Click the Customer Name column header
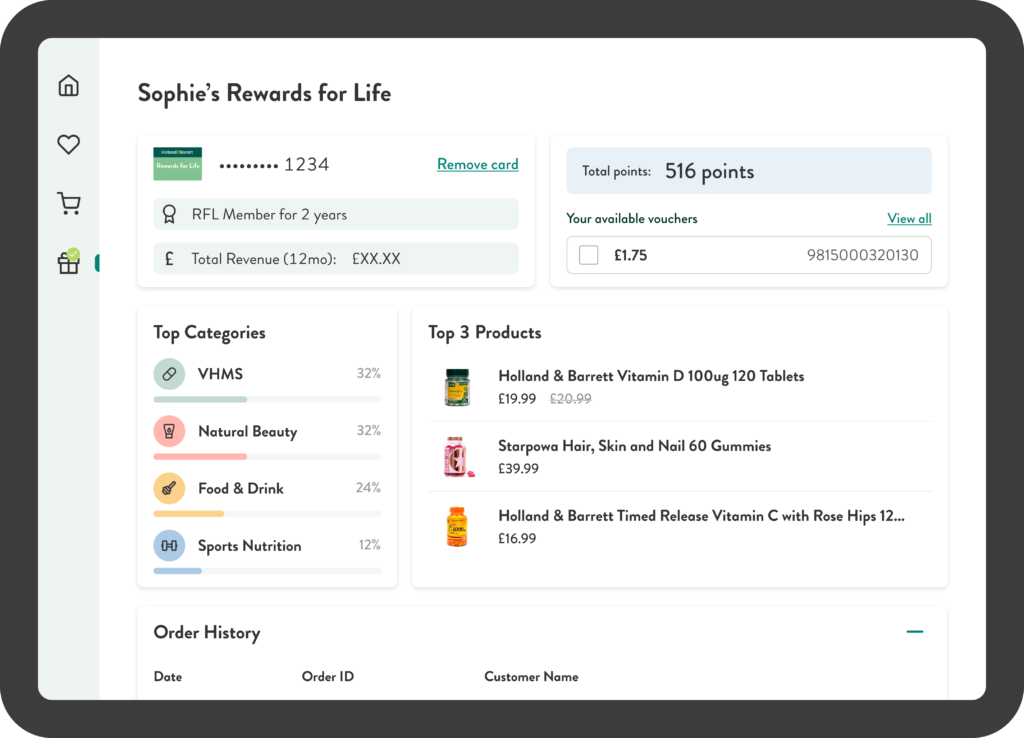Screen dimensions: 1024x738 (531, 677)
